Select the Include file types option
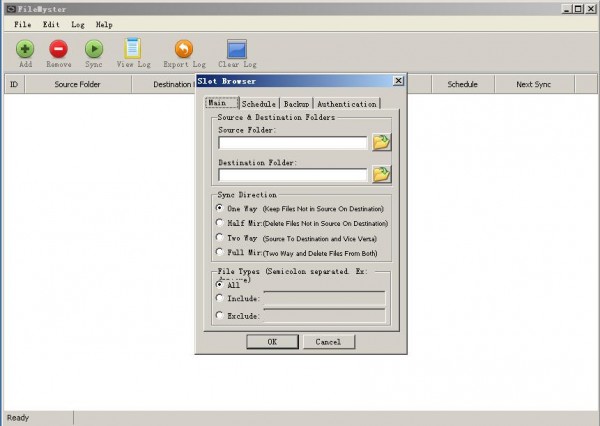This screenshot has height=426, width=600. tap(220, 298)
